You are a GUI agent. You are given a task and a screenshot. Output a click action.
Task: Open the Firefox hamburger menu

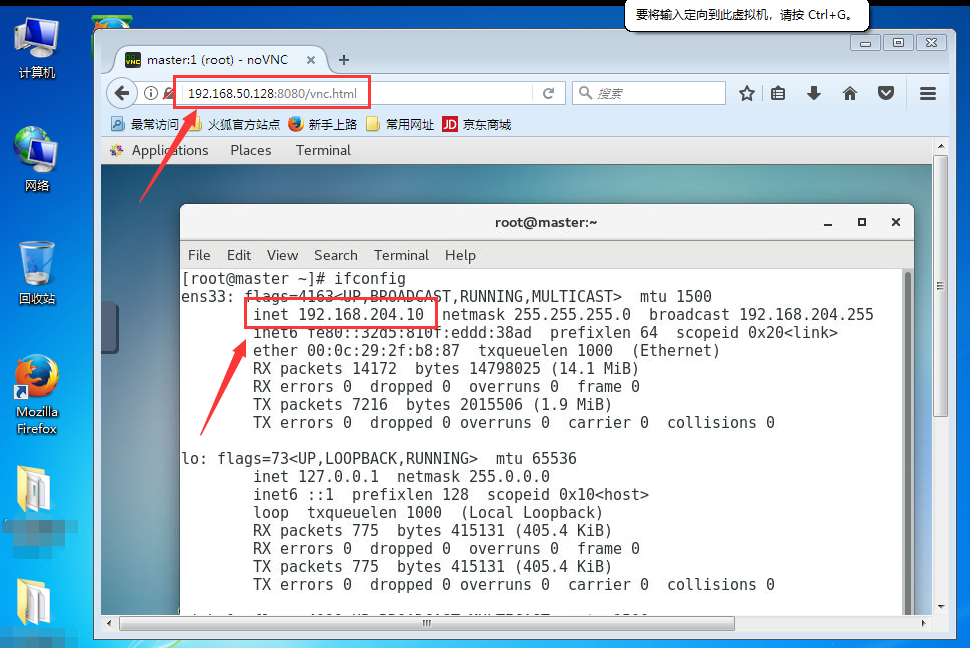pyautogui.click(x=928, y=92)
